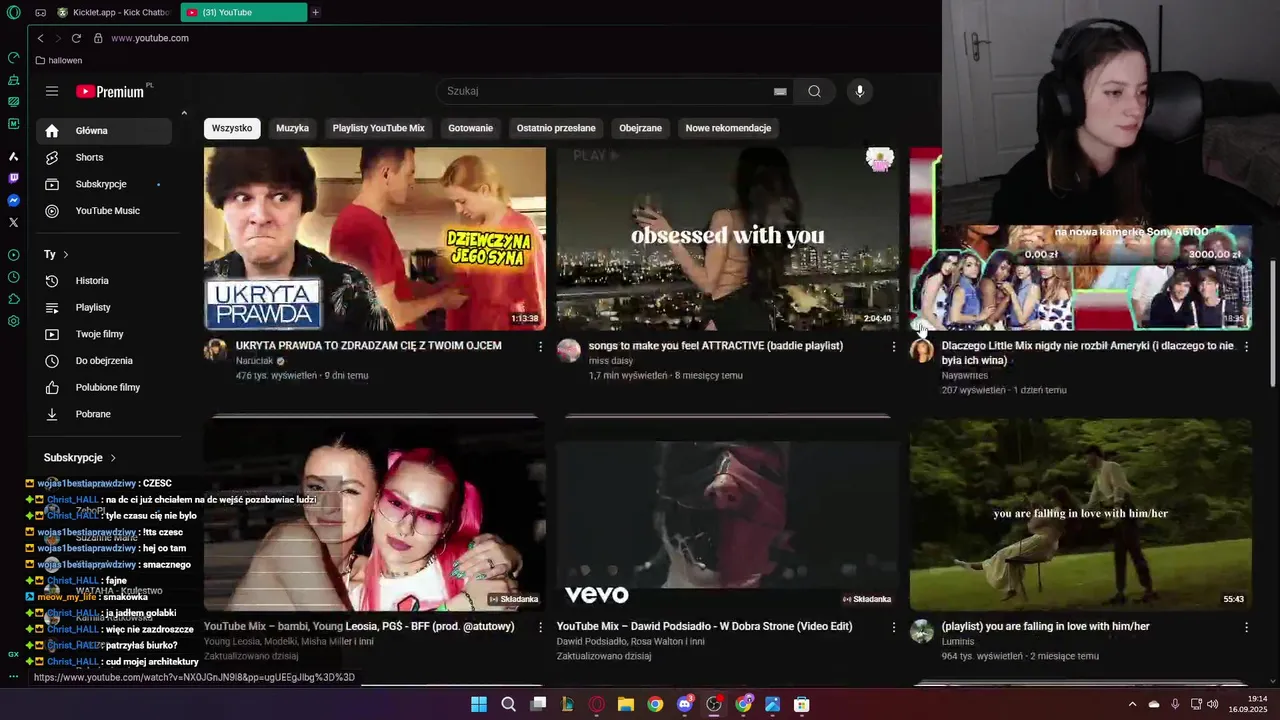Select the Nowe rekomendacje chip
The height and width of the screenshot is (720, 1280).
coord(728,128)
